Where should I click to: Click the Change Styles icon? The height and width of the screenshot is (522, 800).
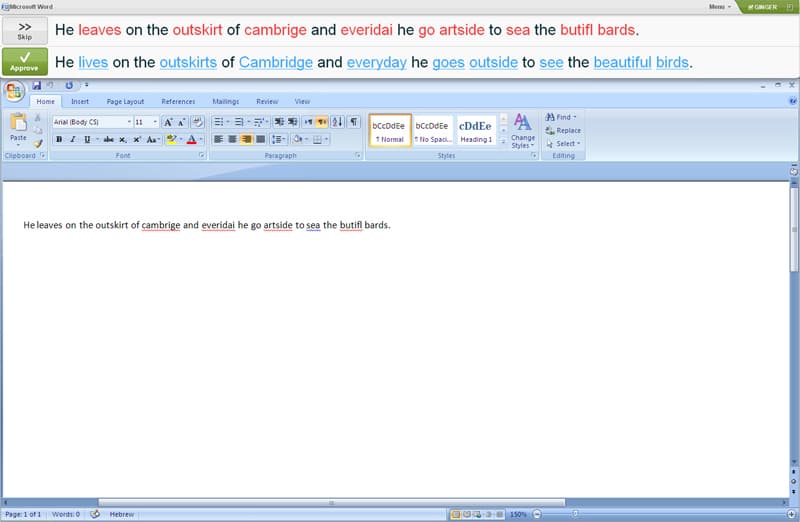click(x=523, y=128)
